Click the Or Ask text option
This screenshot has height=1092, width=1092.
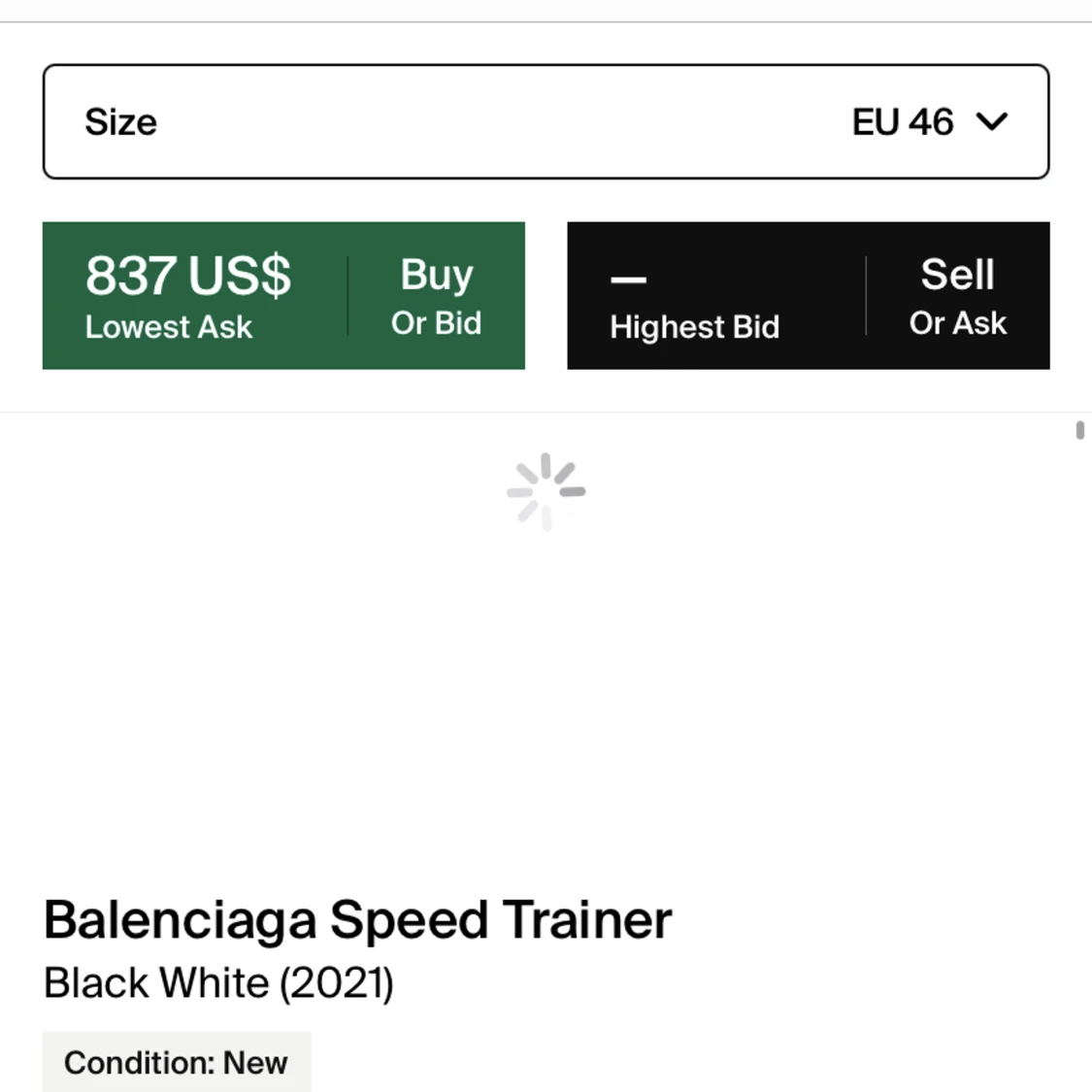pyautogui.click(x=957, y=323)
